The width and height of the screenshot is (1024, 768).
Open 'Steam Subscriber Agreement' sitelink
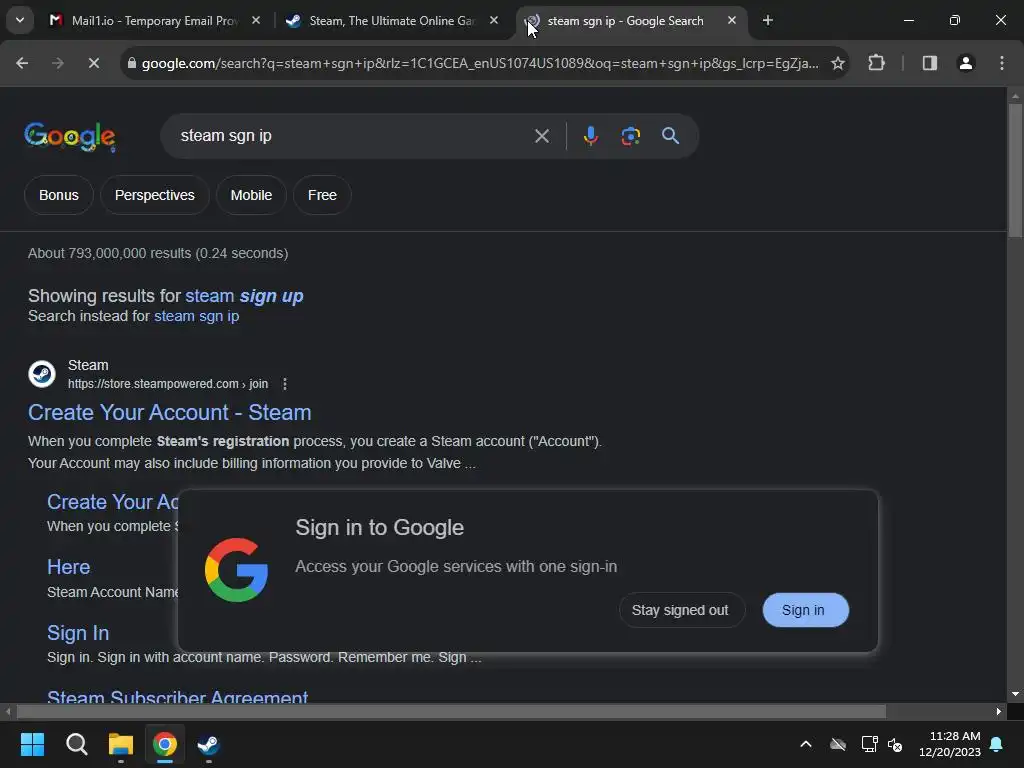pyautogui.click(x=178, y=697)
